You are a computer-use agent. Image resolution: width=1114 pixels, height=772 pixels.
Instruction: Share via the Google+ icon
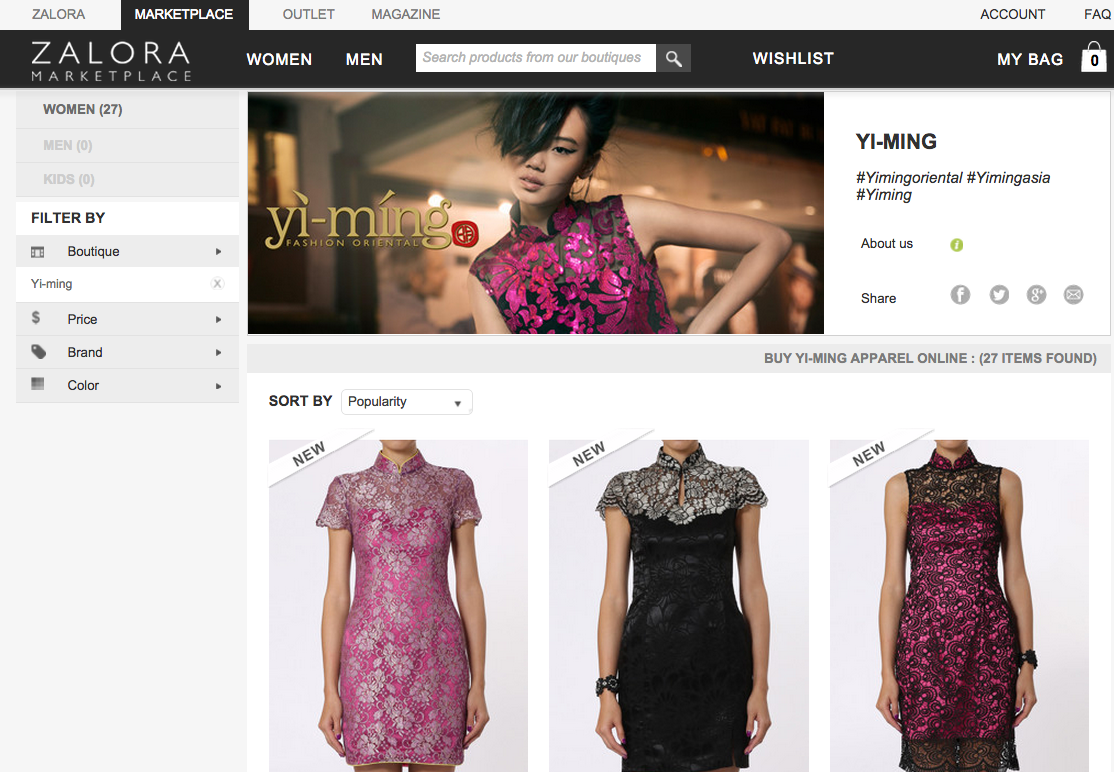(1036, 294)
